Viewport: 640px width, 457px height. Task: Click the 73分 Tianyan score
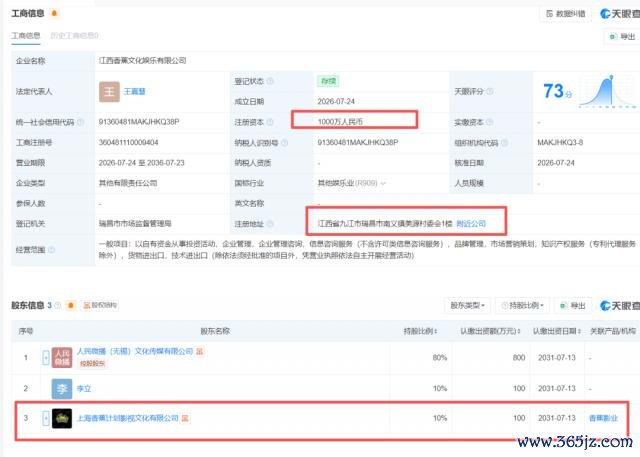pos(557,91)
